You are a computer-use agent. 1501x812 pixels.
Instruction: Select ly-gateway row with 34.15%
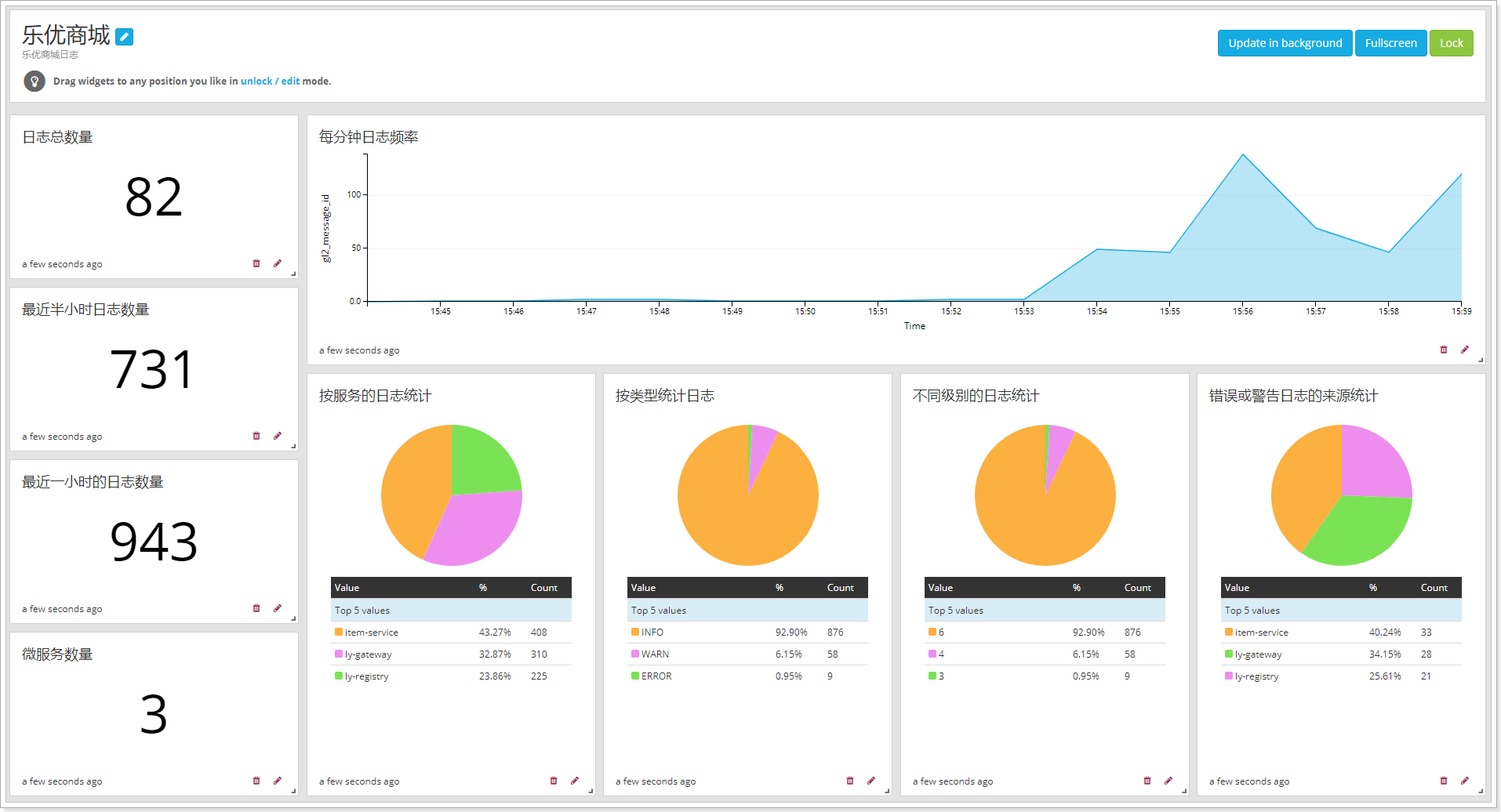[x=1341, y=654]
